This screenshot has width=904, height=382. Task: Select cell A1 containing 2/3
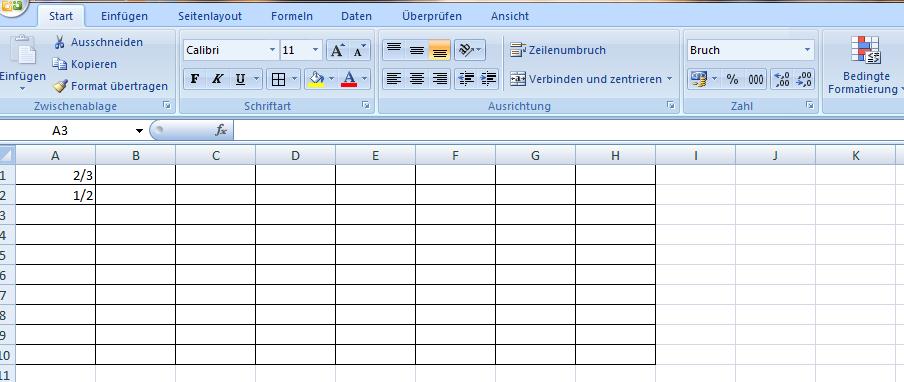pos(55,175)
